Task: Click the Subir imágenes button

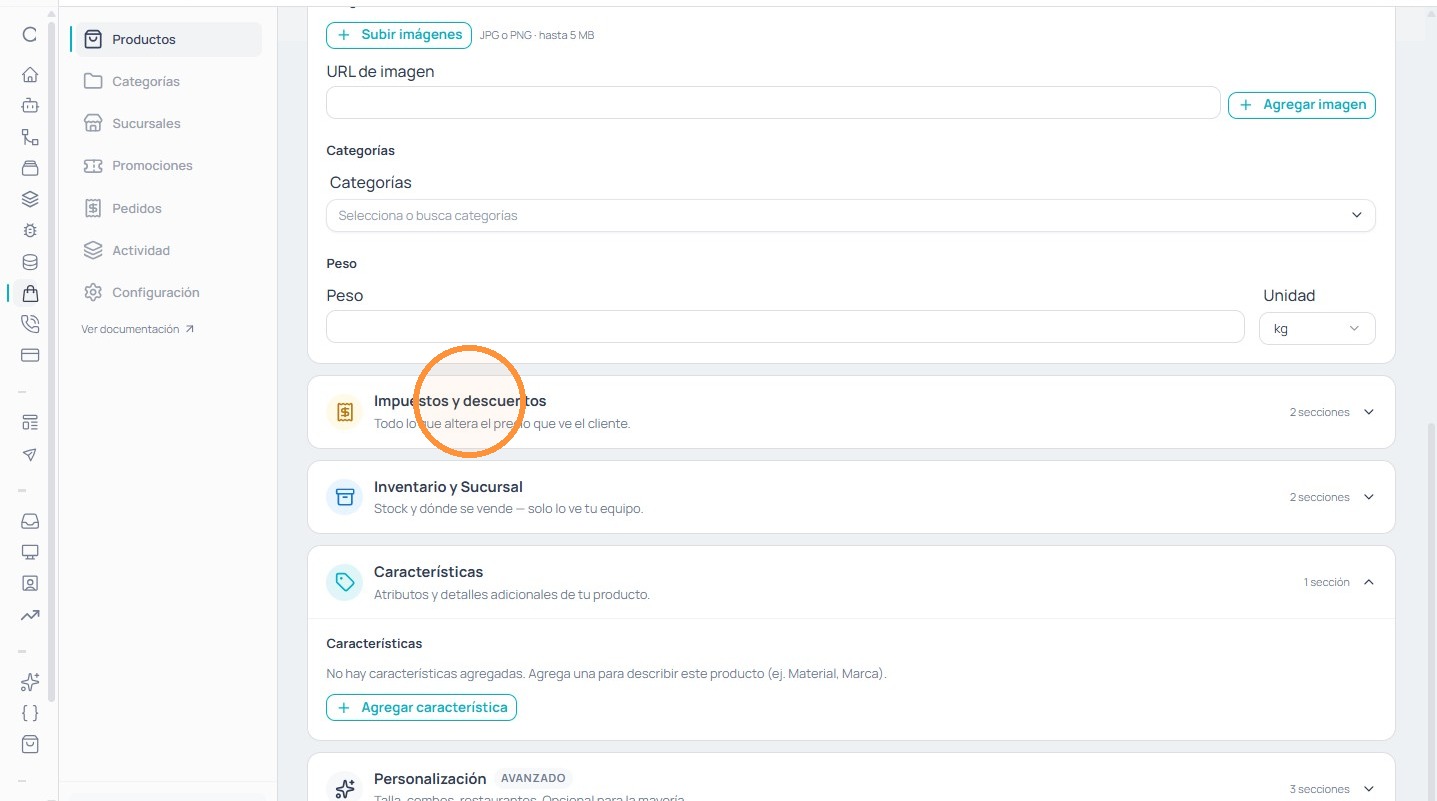Action: [399, 35]
